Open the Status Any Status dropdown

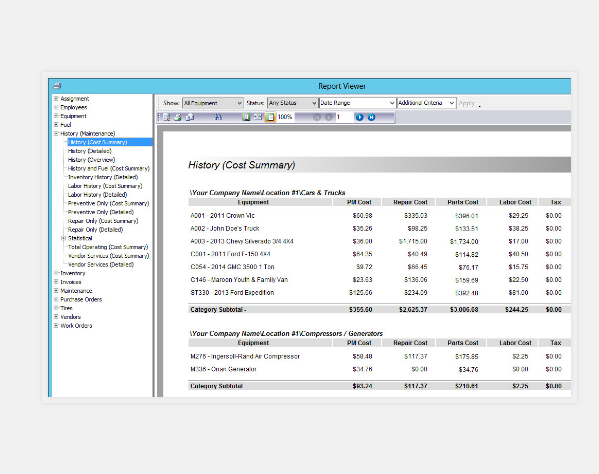tap(292, 103)
